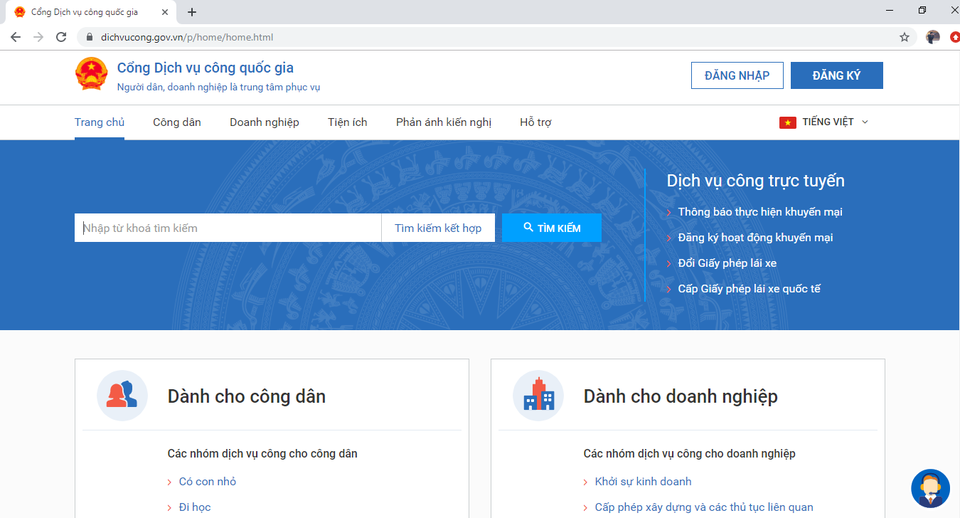The image size is (960, 518).
Task: Open Tìm kiếm kết hợp advanced search
Action: [x=438, y=228]
